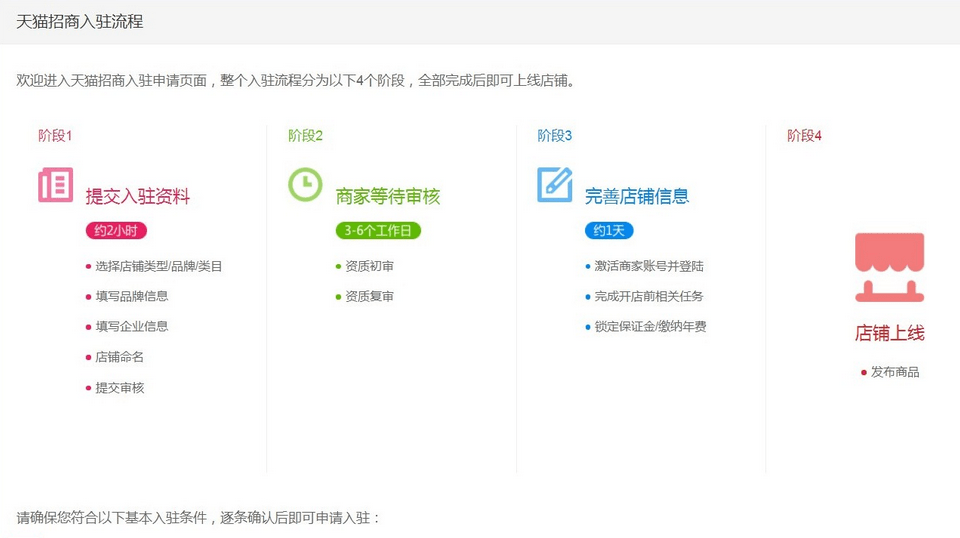The image size is (960, 538).
Task: Click the 锁定保证金/缴纳年费 list item
Action: (x=646, y=326)
